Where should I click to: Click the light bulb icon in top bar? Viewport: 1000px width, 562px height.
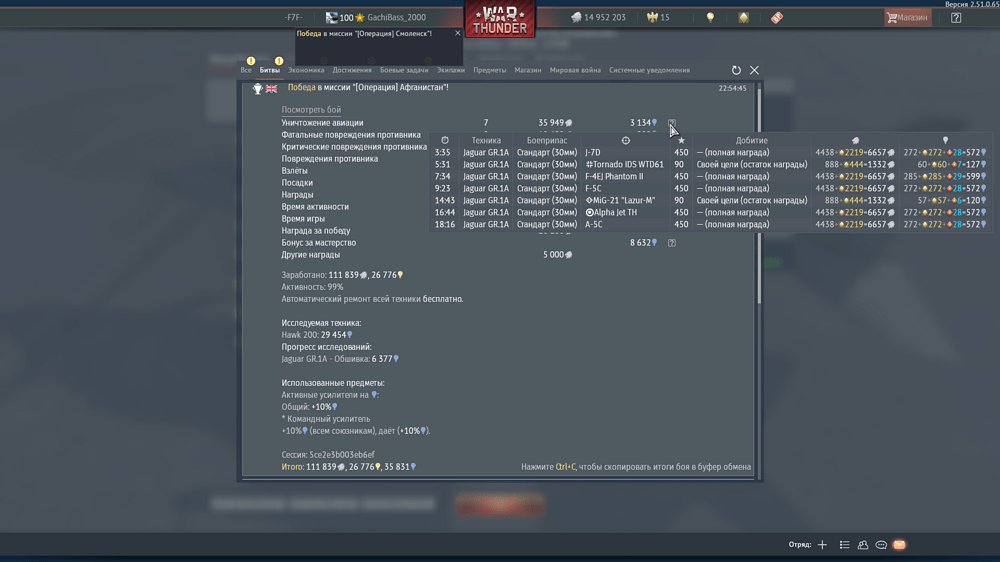click(710, 18)
